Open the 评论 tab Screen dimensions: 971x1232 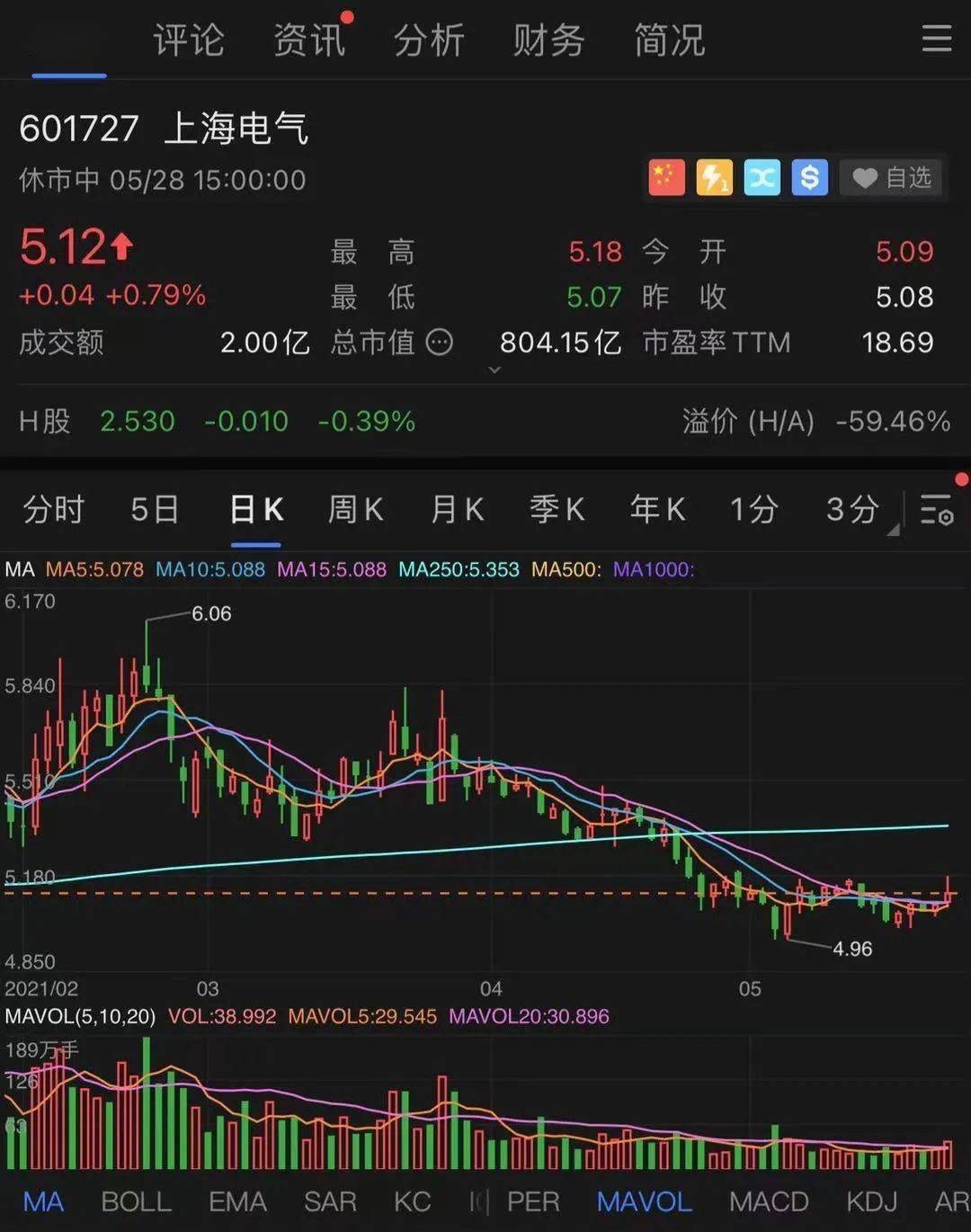[x=188, y=40]
